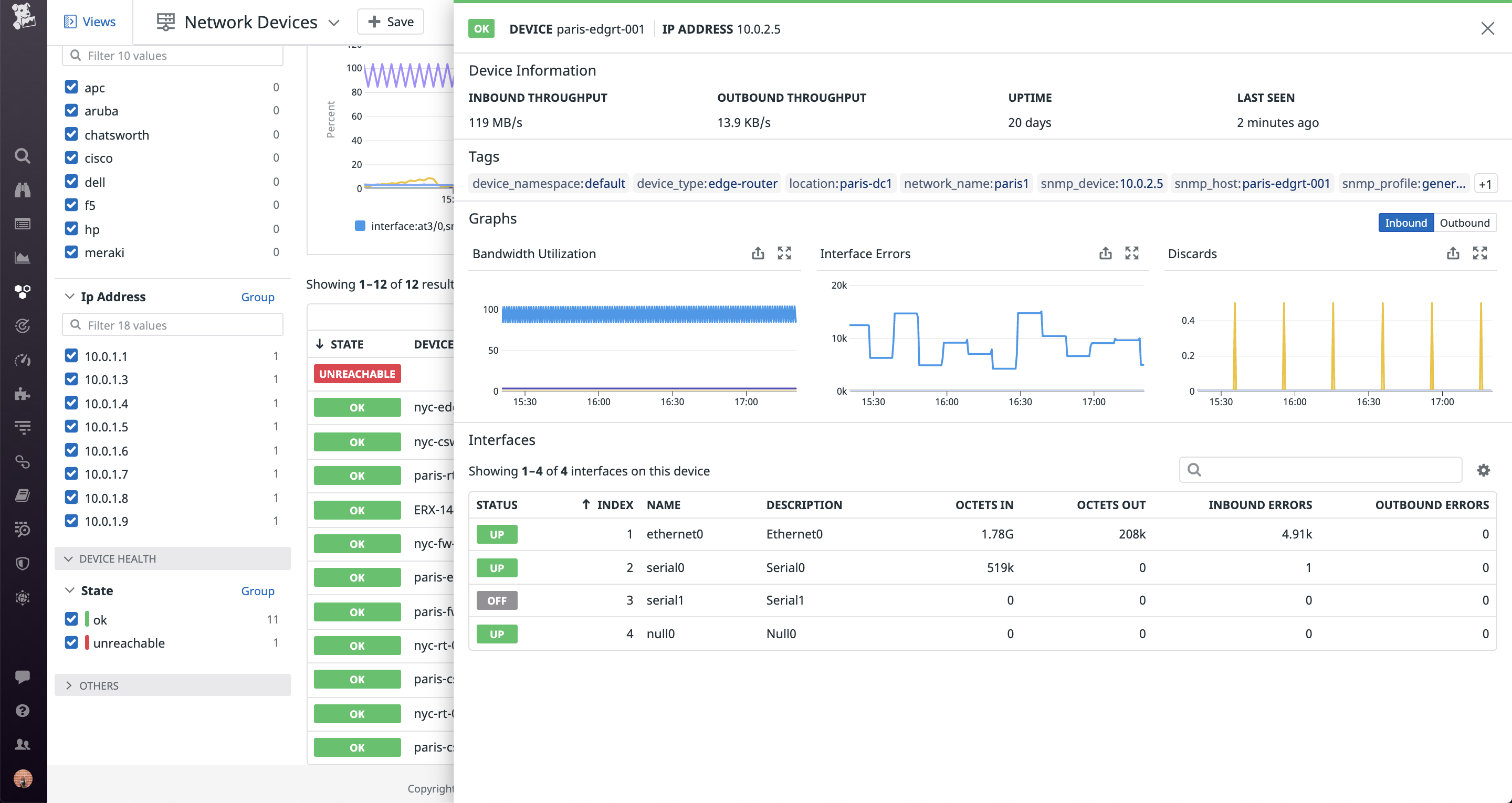Image resolution: width=1512 pixels, height=803 pixels.
Task: Open the Discards graph export options
Action: (x=1453, y=253)
